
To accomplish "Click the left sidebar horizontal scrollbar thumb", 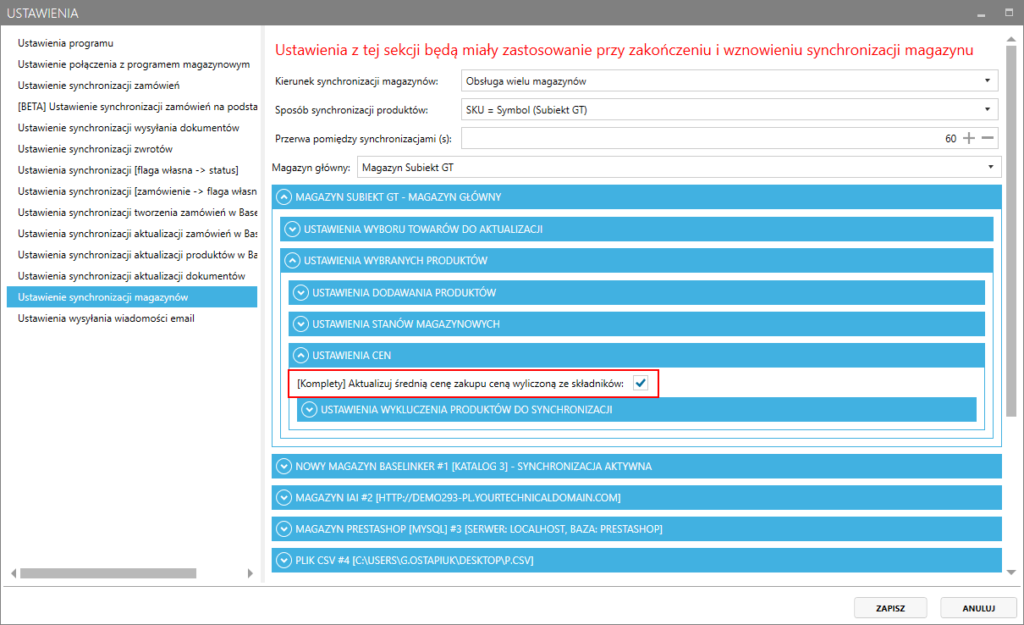I will point(108,573).
